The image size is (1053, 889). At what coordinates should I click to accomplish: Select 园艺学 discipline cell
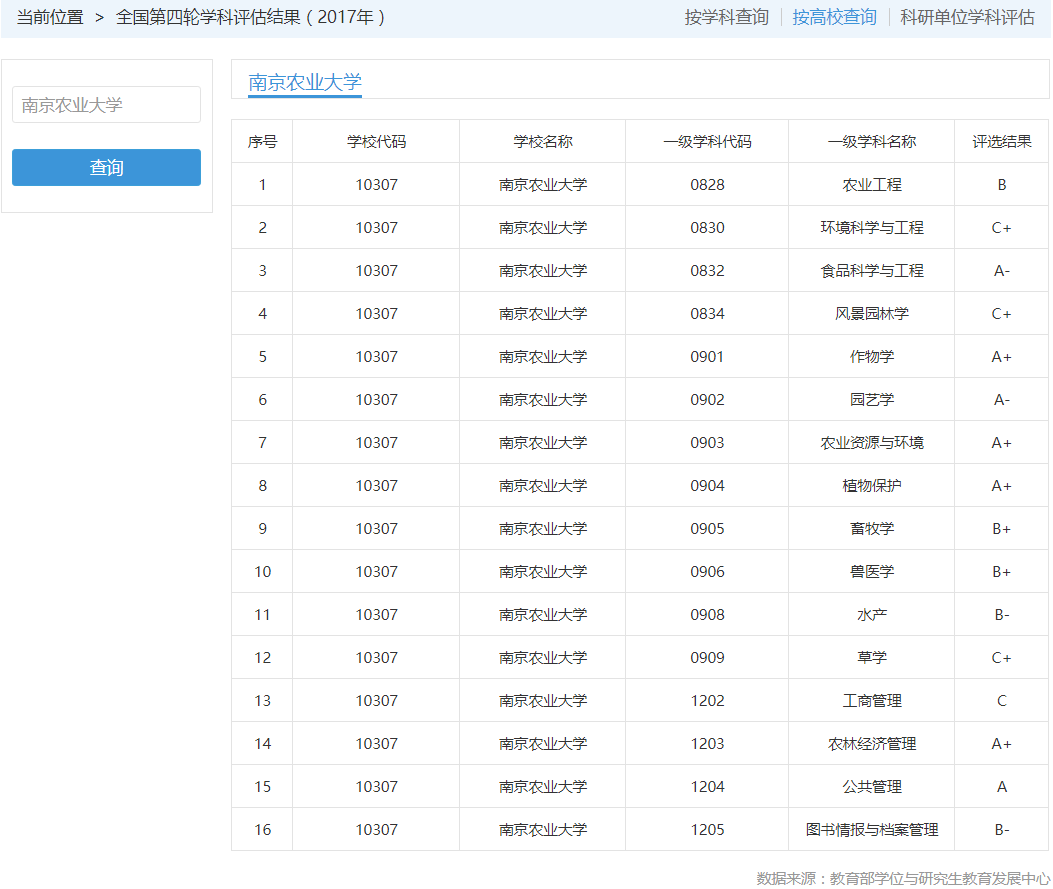point(872,400)
